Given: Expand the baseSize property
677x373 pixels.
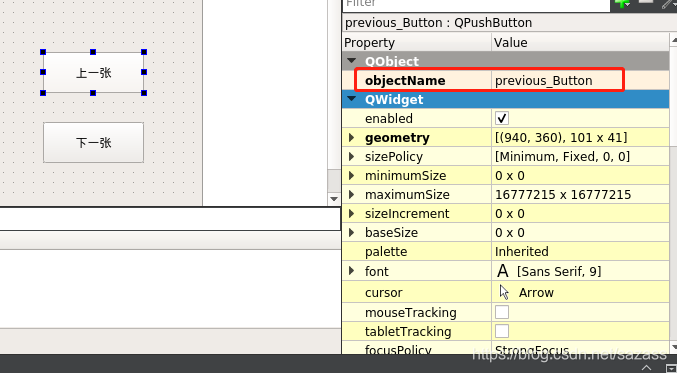Looking at the screenshot, I should tap(351, 232).
